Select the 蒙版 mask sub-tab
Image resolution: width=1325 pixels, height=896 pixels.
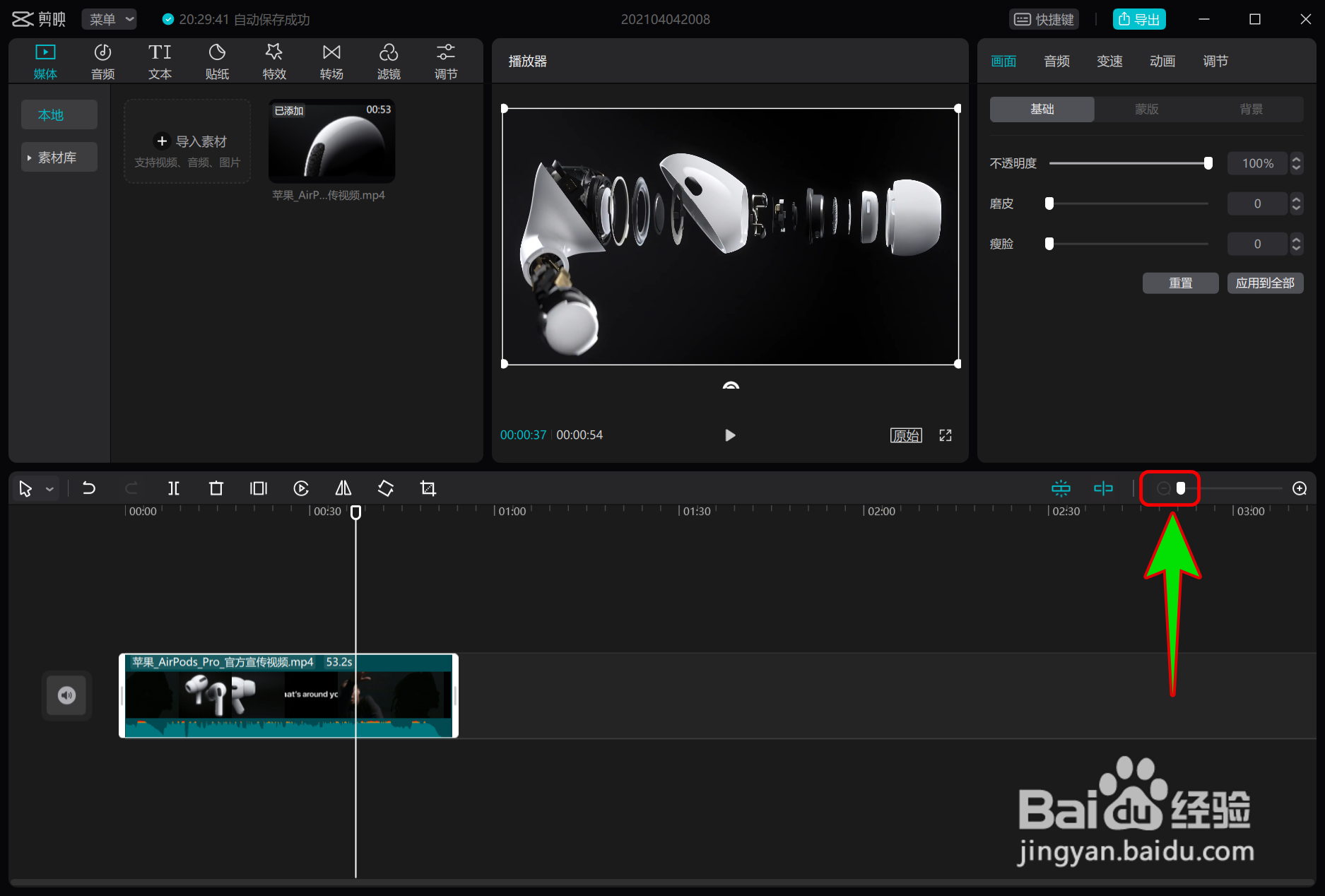tap(1147, 109)
